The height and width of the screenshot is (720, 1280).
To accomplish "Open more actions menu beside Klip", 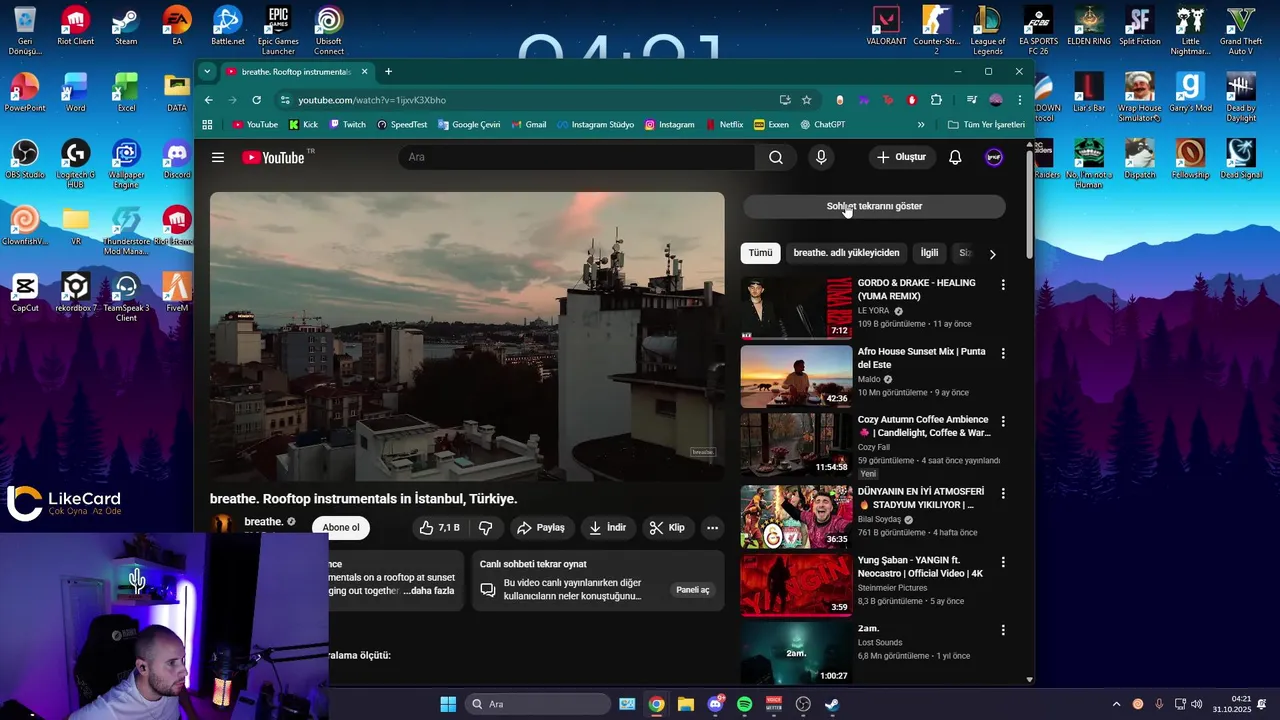I will tap(712, 527).
